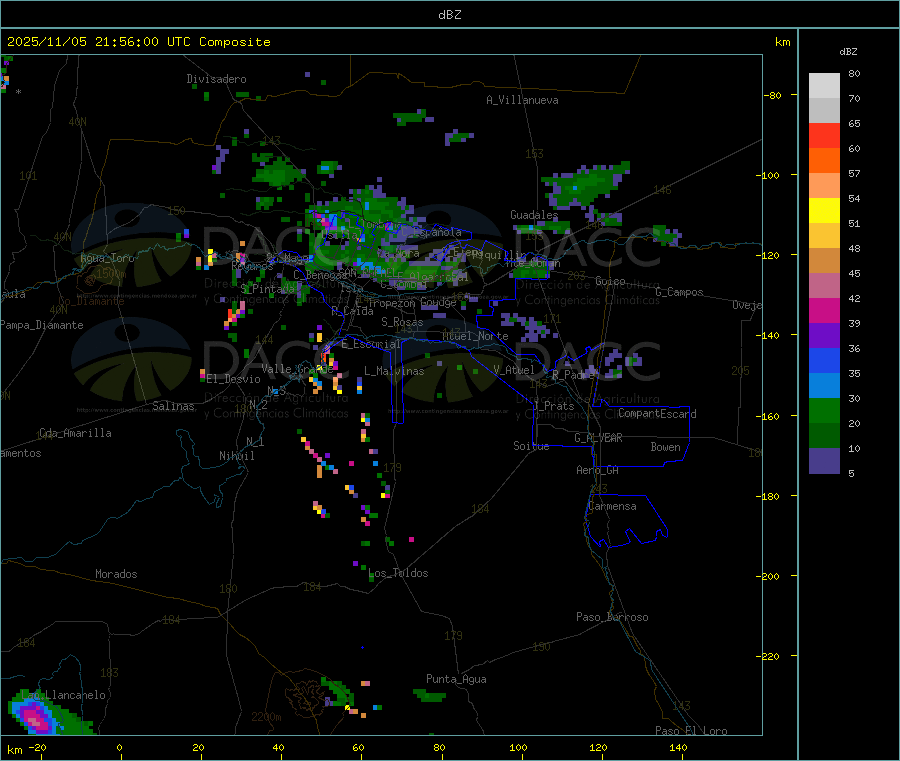Click the blue 35 dBZ legend swatch

pyautogui.click(x=824, y=360)
